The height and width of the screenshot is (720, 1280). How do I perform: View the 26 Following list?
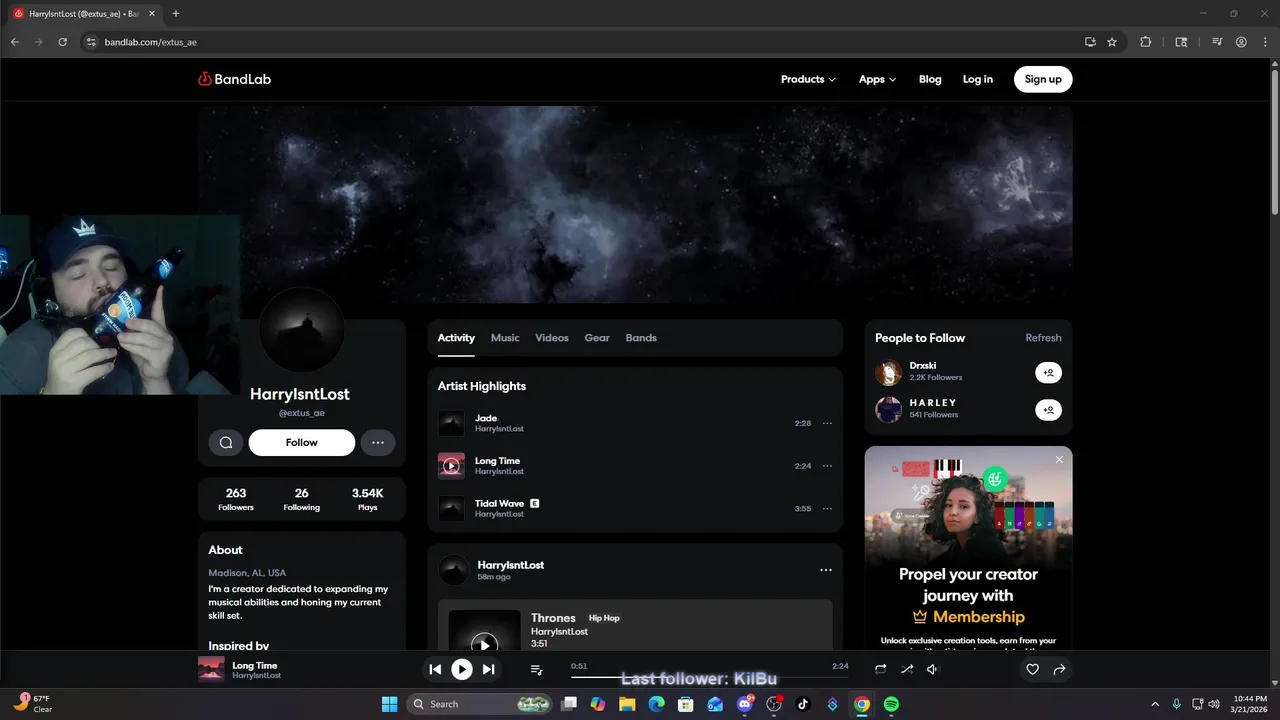coord(301,499)
